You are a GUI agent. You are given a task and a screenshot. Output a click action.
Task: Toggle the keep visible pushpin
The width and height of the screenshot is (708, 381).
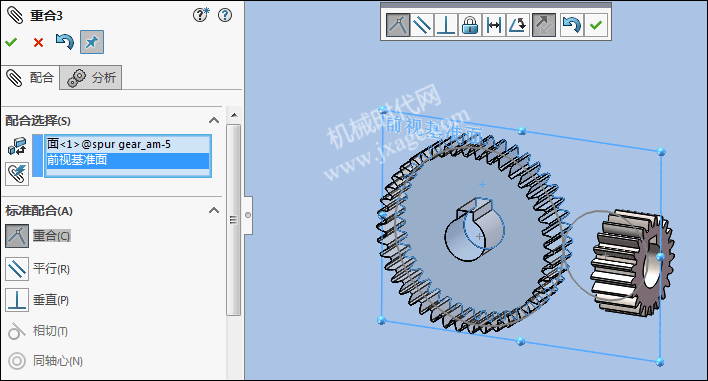(x=92, y=42)
